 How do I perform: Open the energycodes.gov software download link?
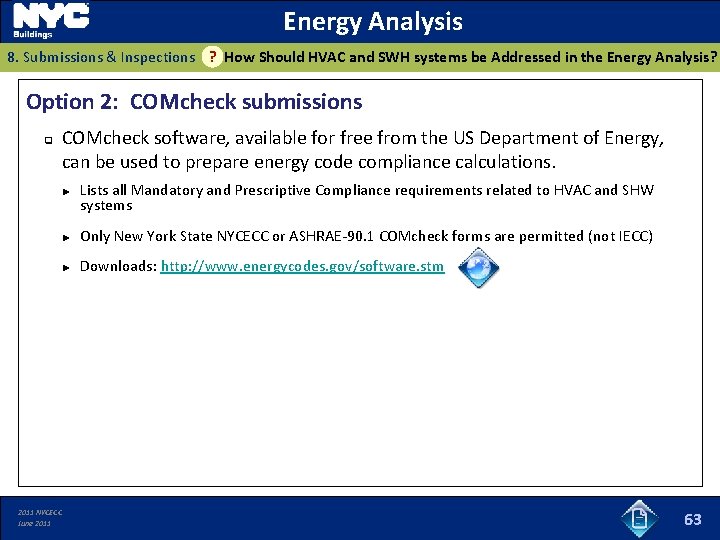[x=302, y=266]
